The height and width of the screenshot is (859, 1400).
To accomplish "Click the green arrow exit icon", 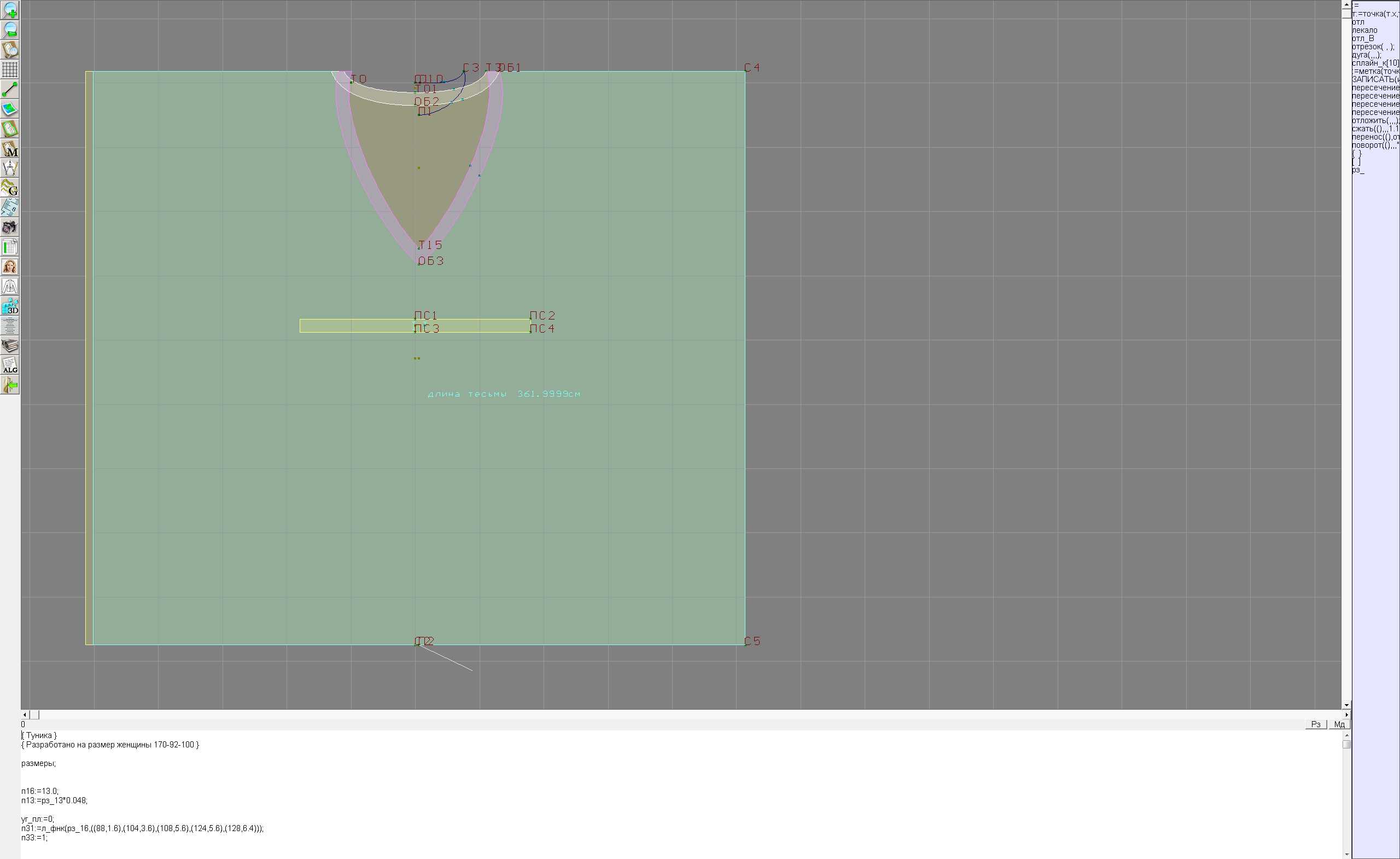I will (x=10, y=385).
